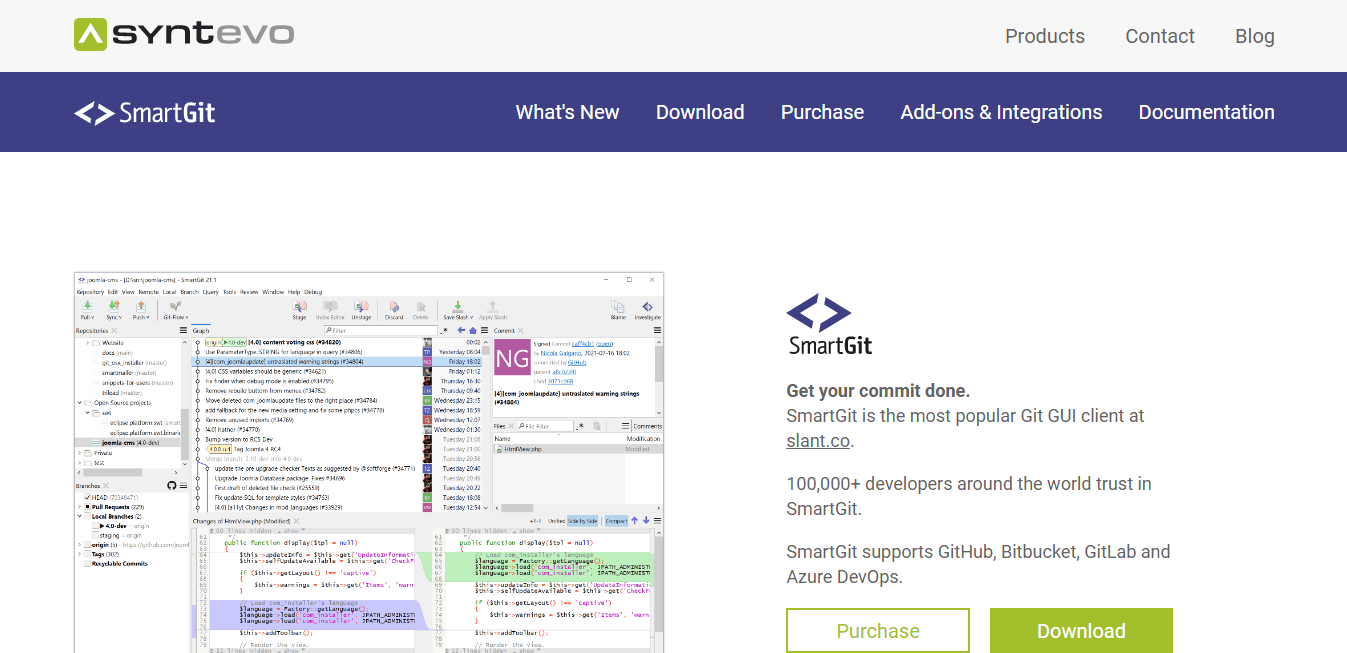Click the Blame icon in the SmartGit screenshot
This screenshot has width=1347, height=653.
618,307
